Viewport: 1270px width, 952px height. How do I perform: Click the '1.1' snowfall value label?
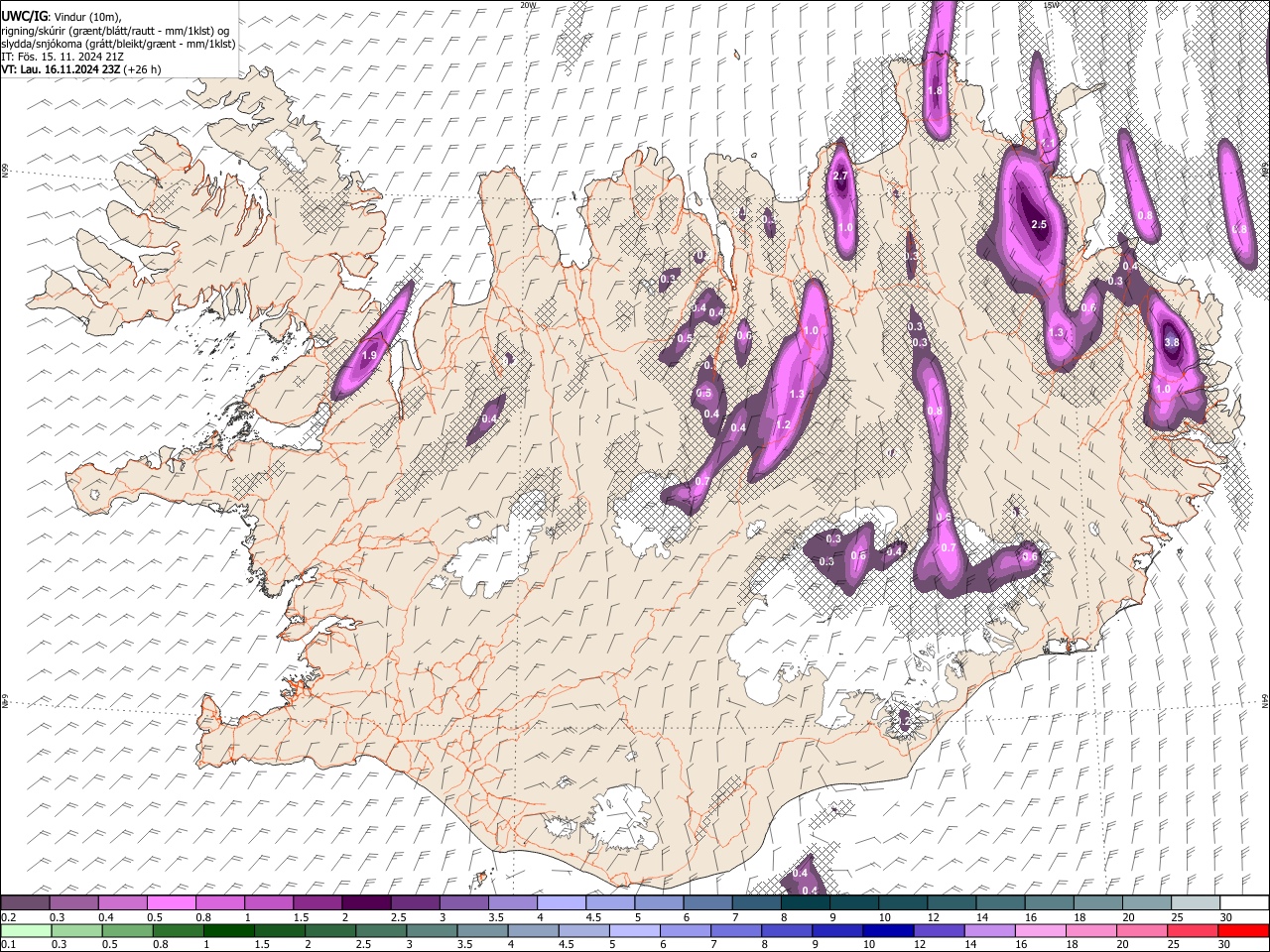pos(1048,143)
